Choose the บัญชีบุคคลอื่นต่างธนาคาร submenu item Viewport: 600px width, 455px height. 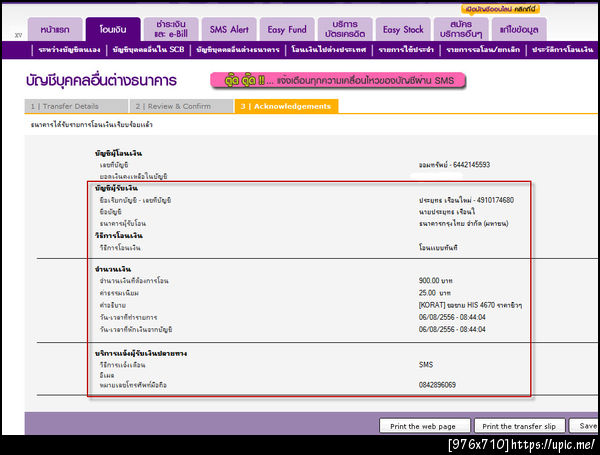click(238, 50)
